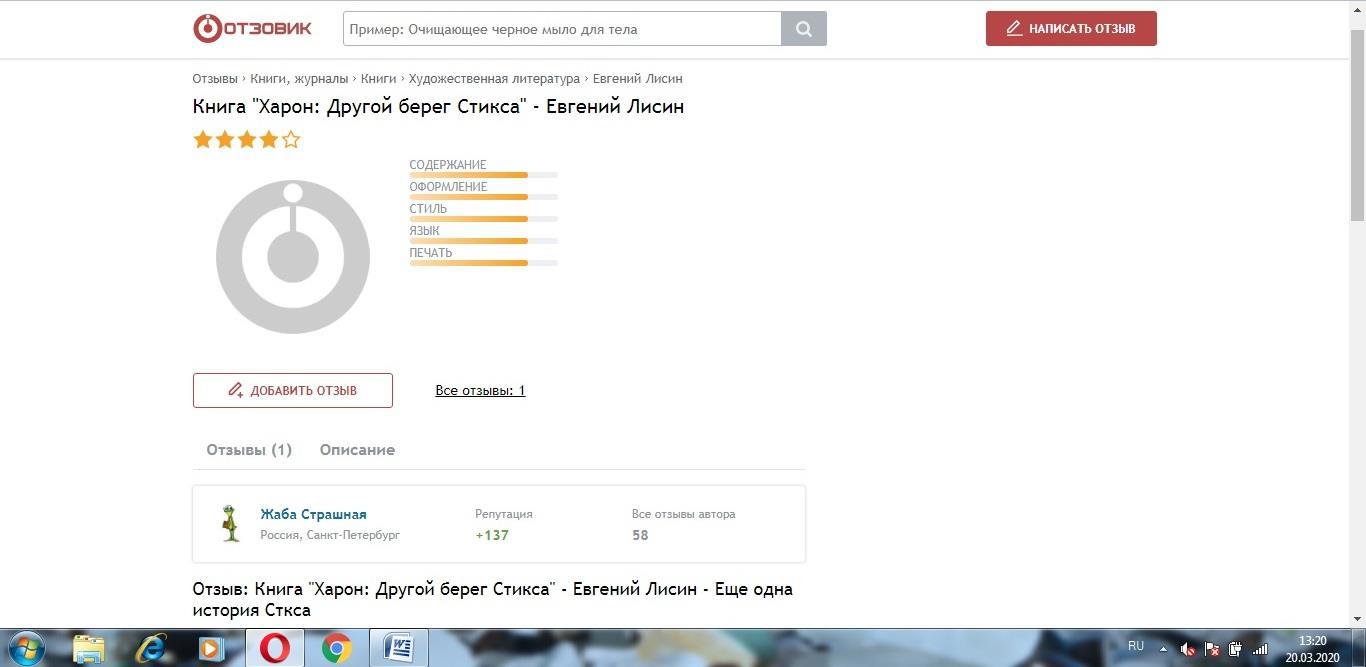Open the RU language switcher
The image size is (1366, 667).
(x=1136, y=646)
